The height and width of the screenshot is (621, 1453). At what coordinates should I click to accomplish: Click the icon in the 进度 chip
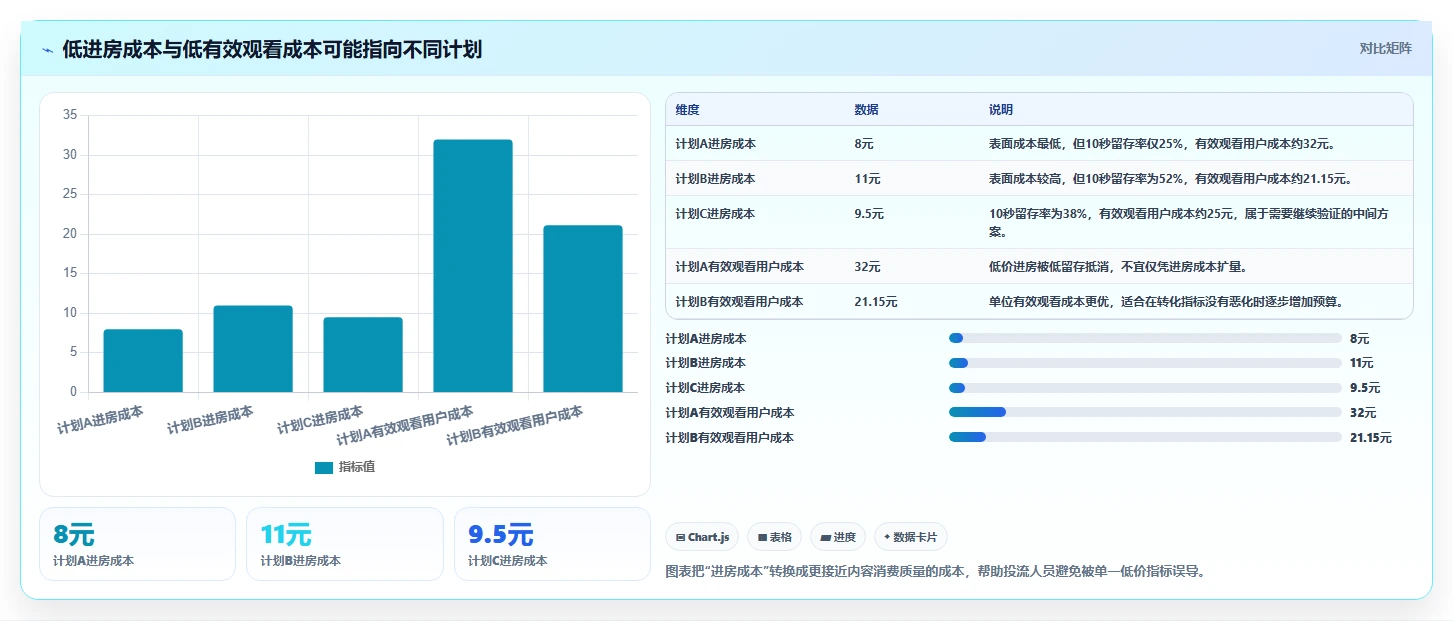[x=825, y=538]
